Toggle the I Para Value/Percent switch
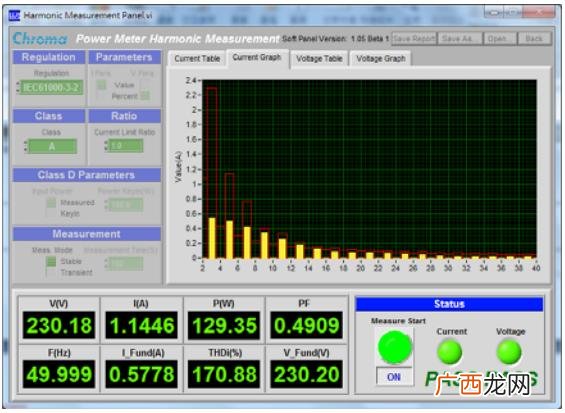 point(102,90)
